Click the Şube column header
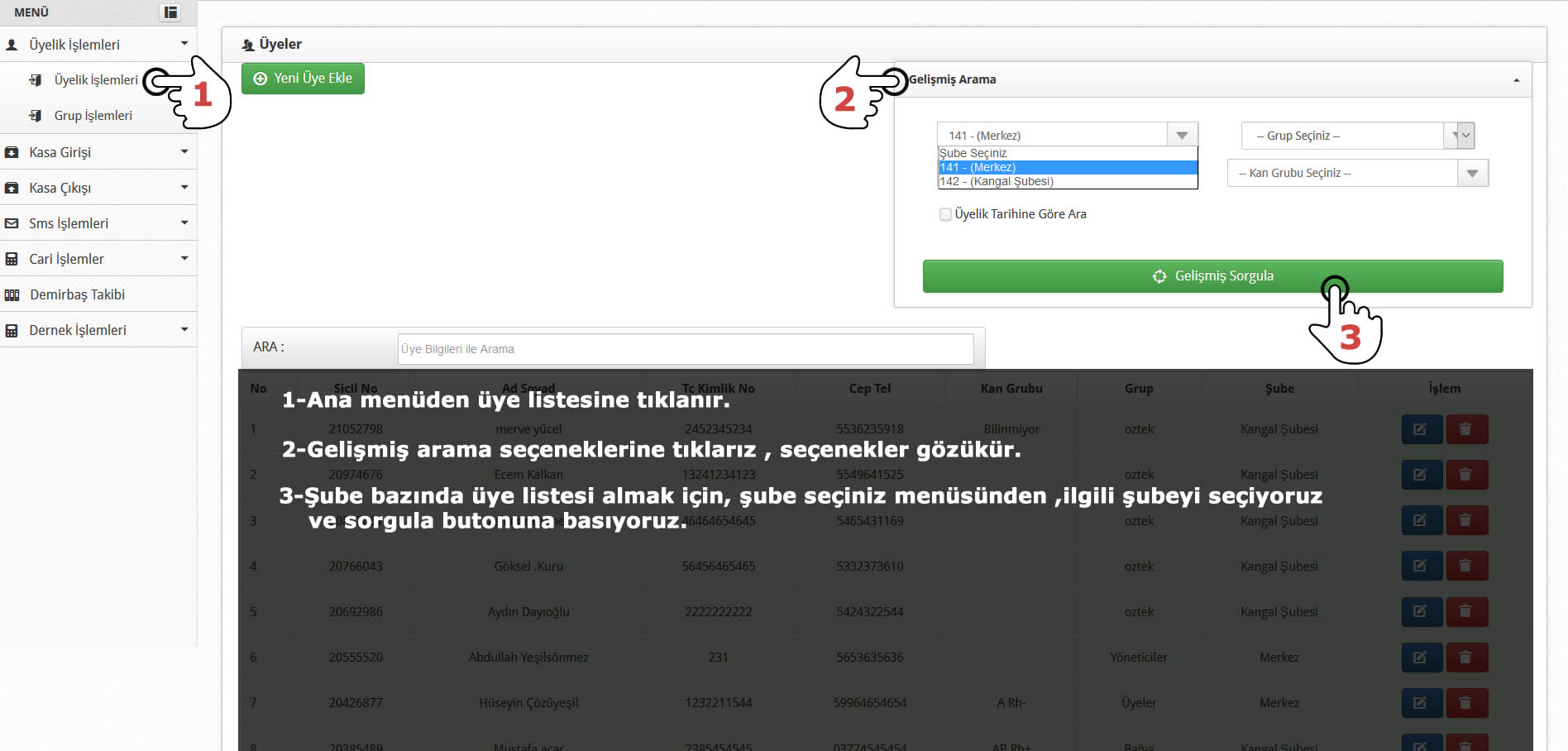This screenshot has height=751, width=1568. (x=1279, y=389)
